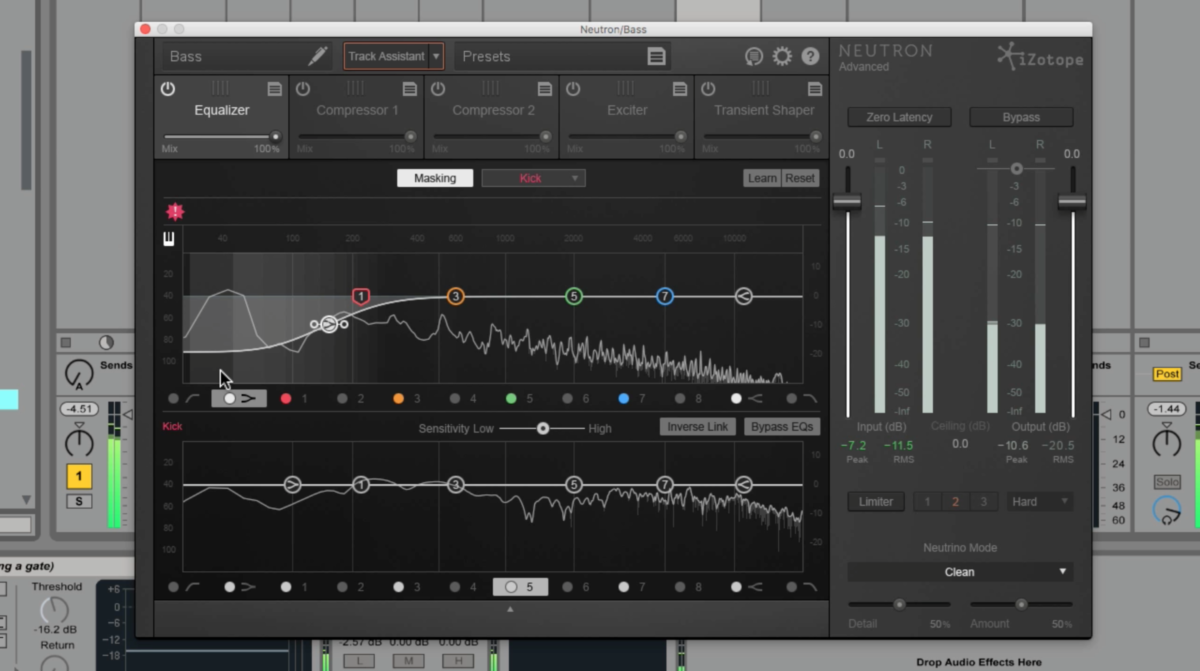
Task: Choose limiter mode 1
Action: [927, 502]
